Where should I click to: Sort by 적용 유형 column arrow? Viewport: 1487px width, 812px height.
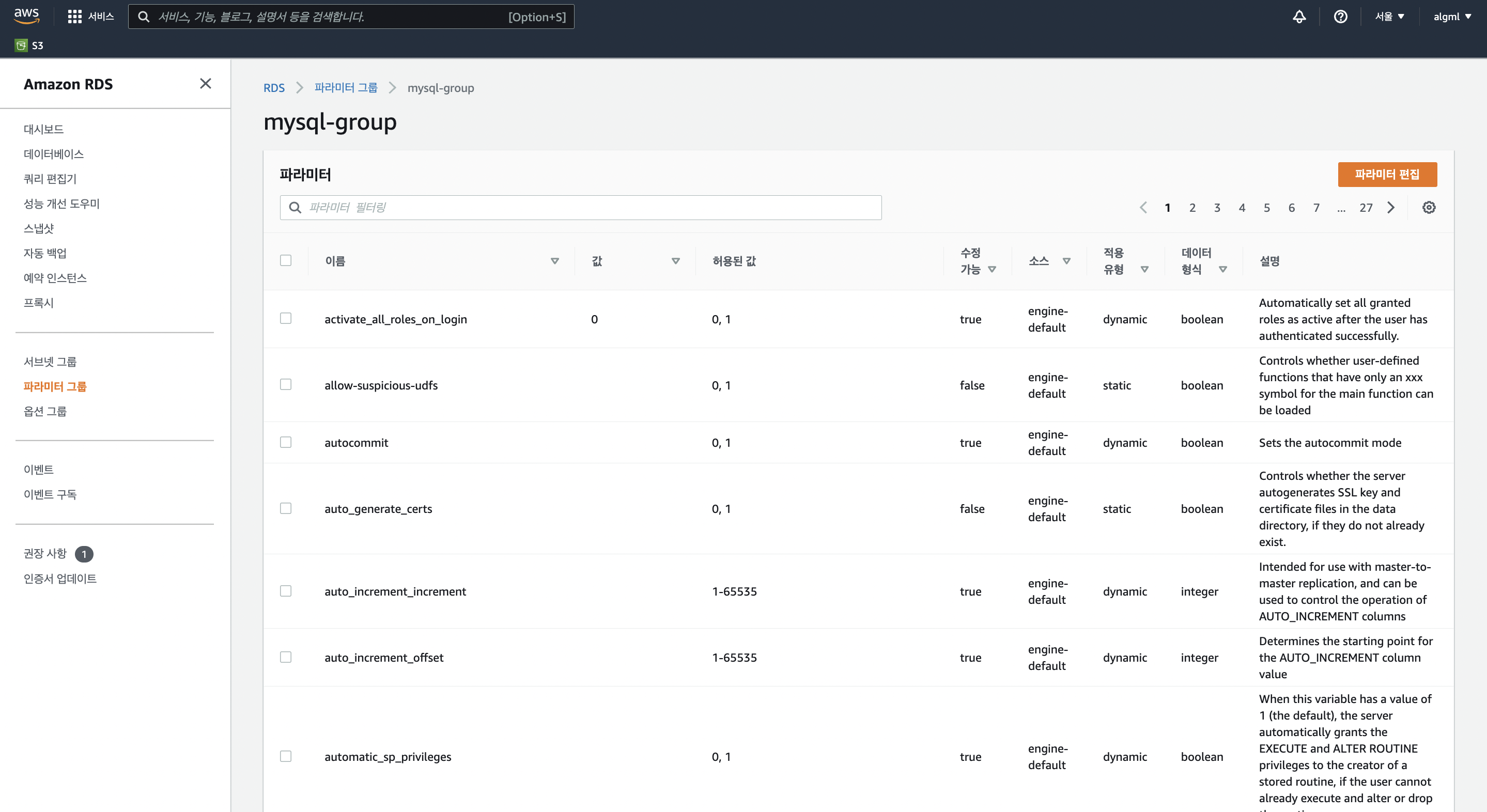point(1144,270)
